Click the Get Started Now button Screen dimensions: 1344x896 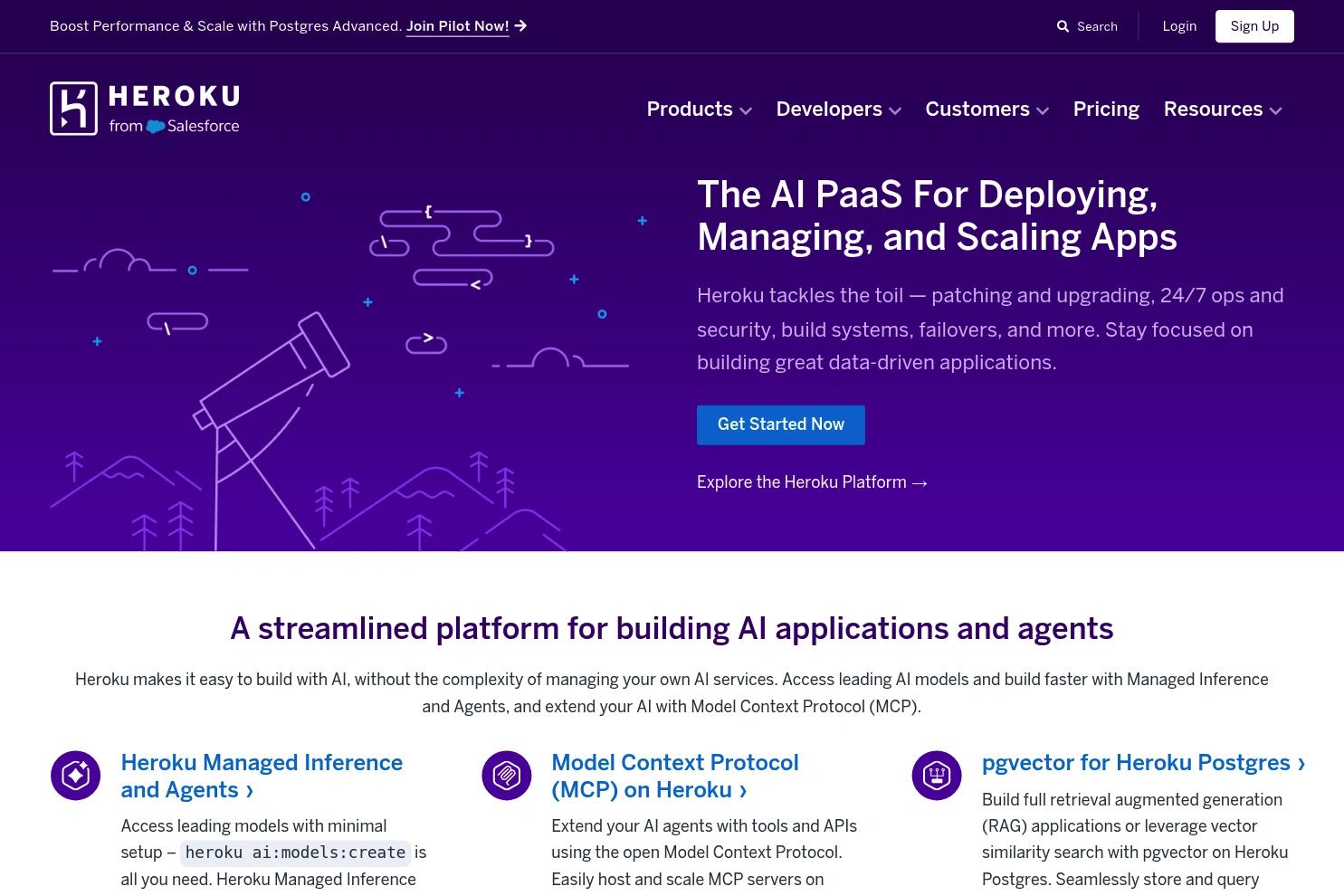[781, 425]
